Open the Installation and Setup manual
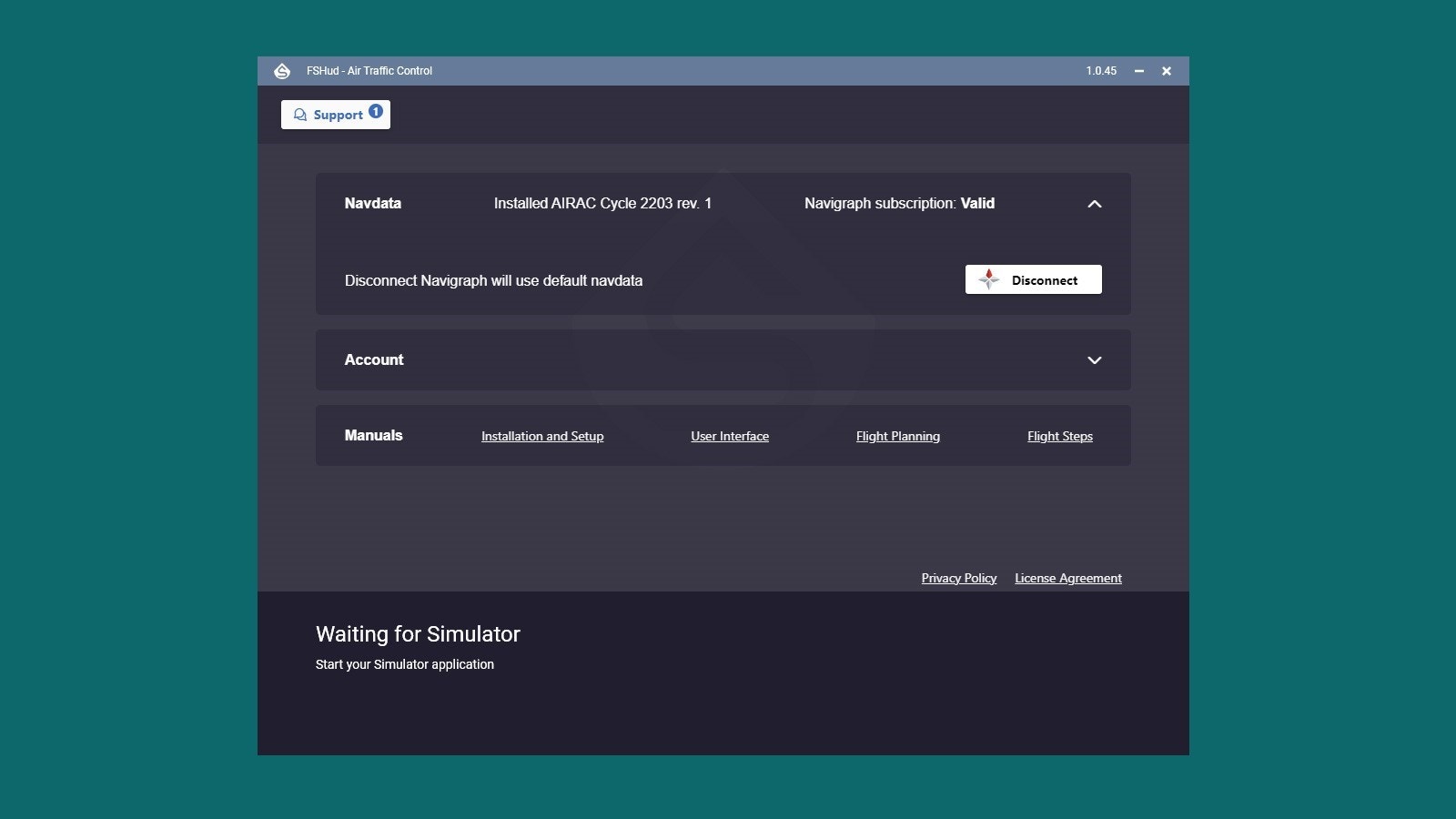 pyautogui.click(x=542, y=437)
